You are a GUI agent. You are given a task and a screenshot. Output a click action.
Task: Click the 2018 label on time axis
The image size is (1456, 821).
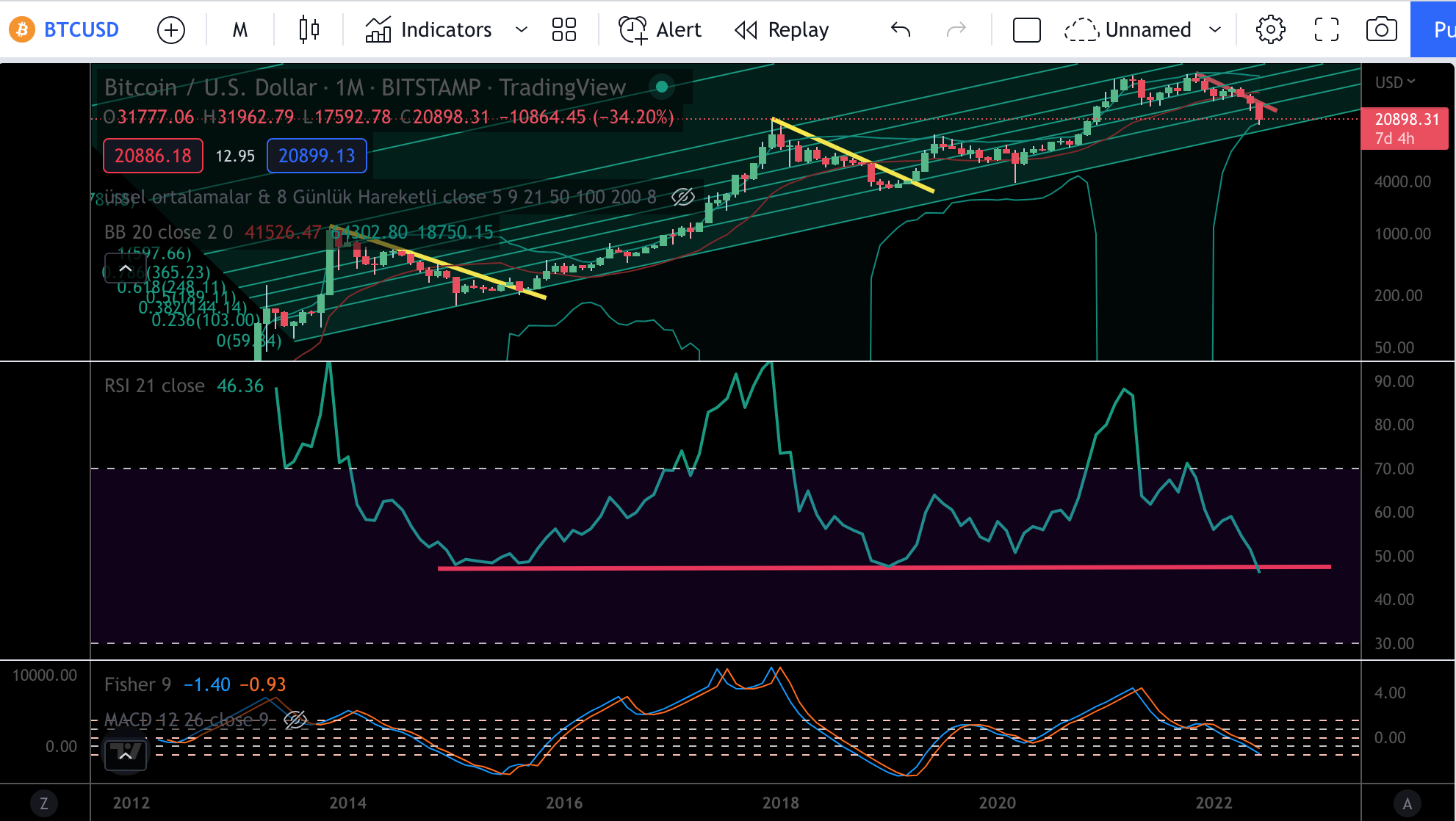[781, 803]
